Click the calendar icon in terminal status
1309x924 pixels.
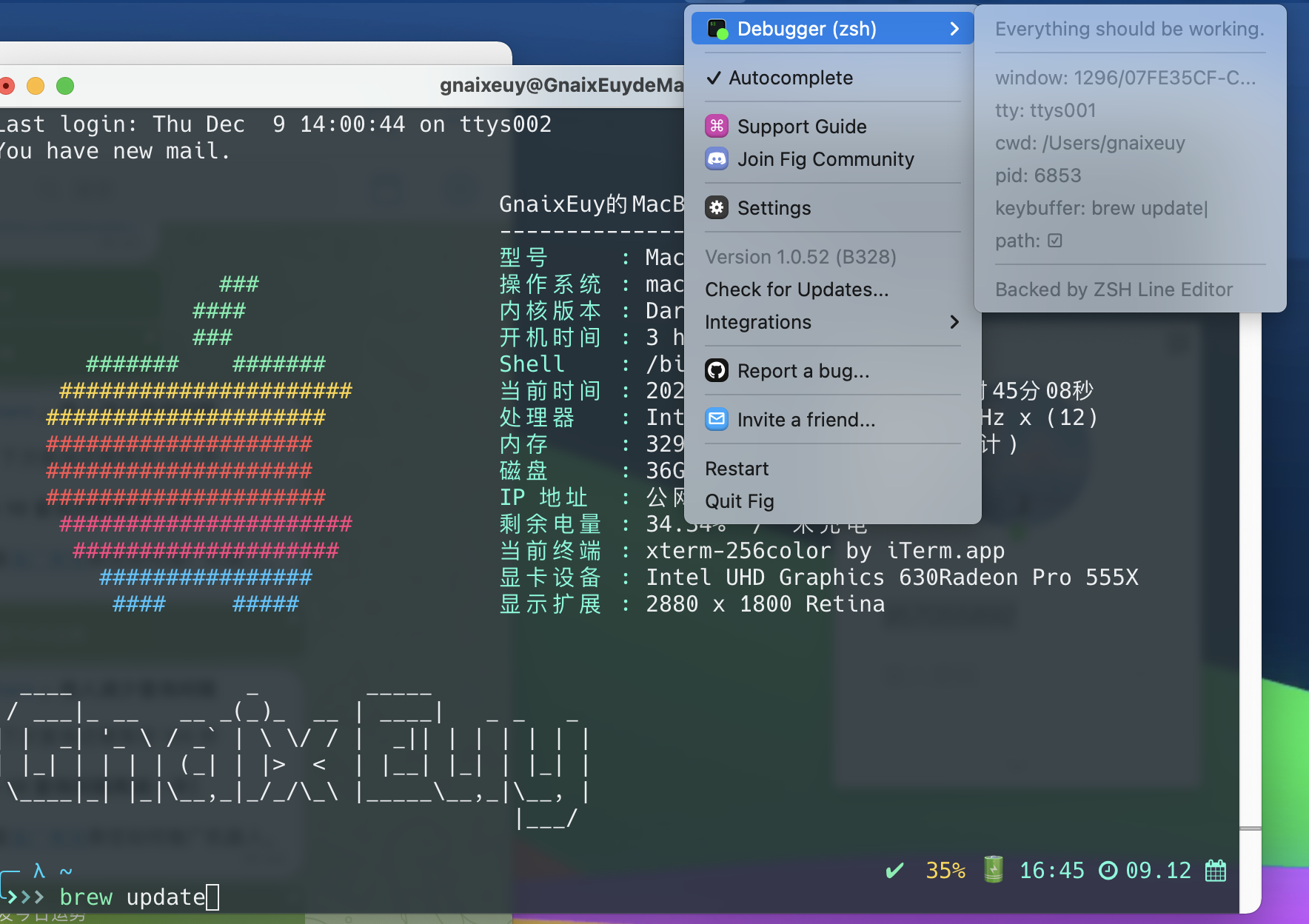click(x=1216, y=871)
